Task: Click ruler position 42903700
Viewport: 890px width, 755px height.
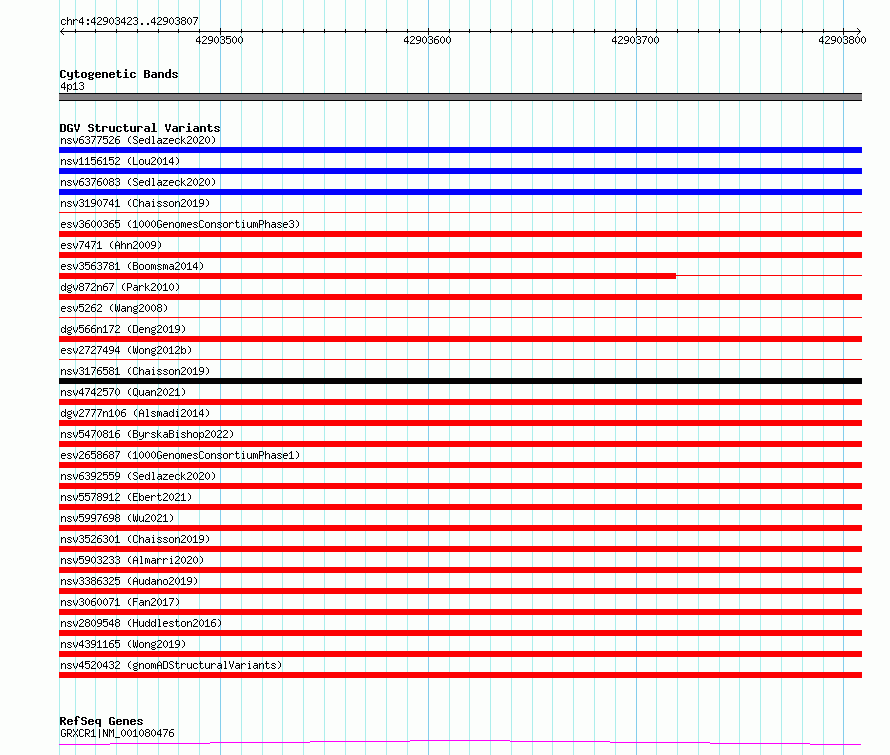Action: (x=635, y=40)
